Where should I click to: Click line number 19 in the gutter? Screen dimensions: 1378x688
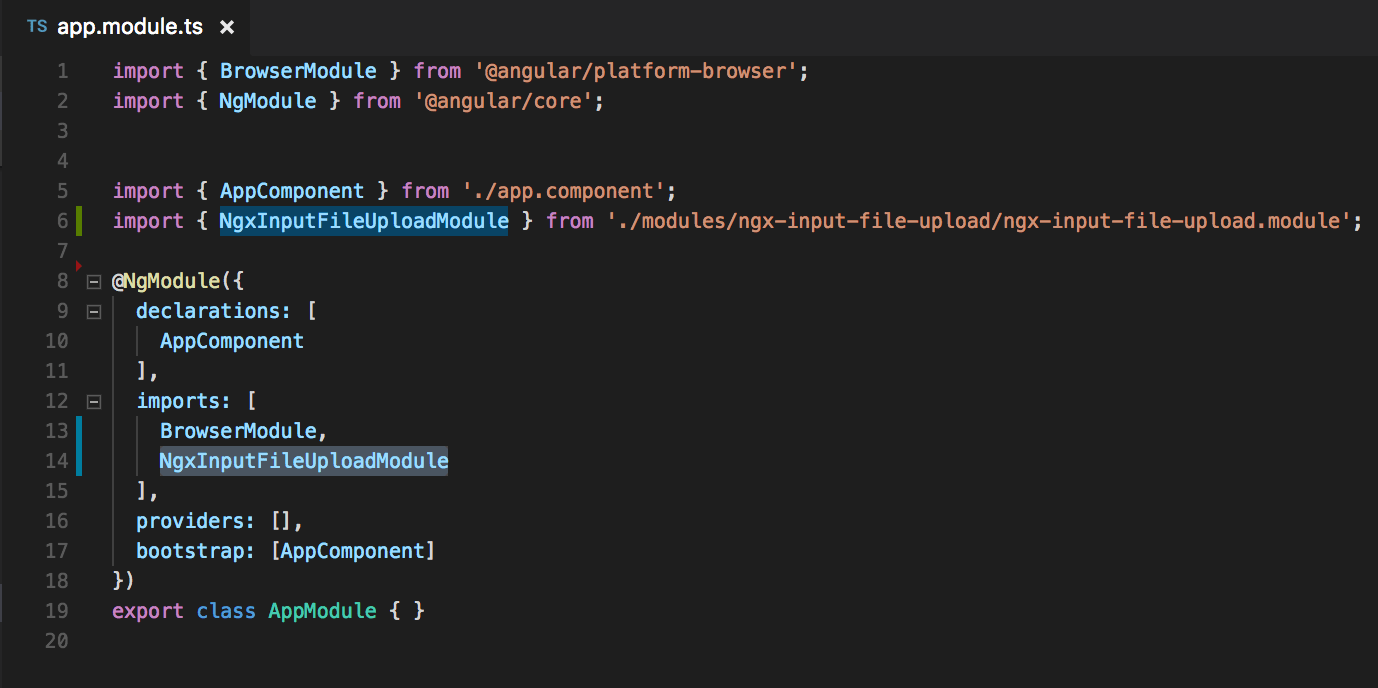pyautogui.click(x=56, y=611)
